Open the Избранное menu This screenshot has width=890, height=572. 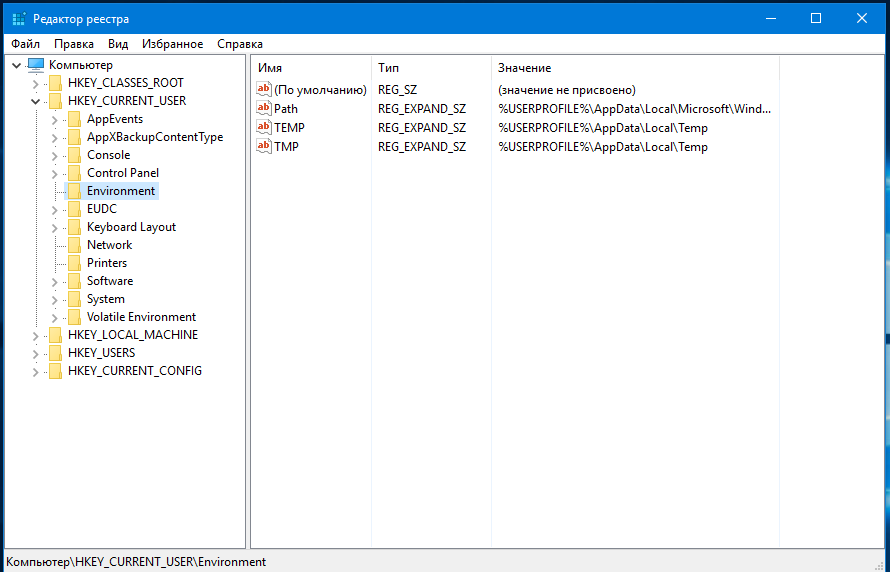(x=172, y=44)
